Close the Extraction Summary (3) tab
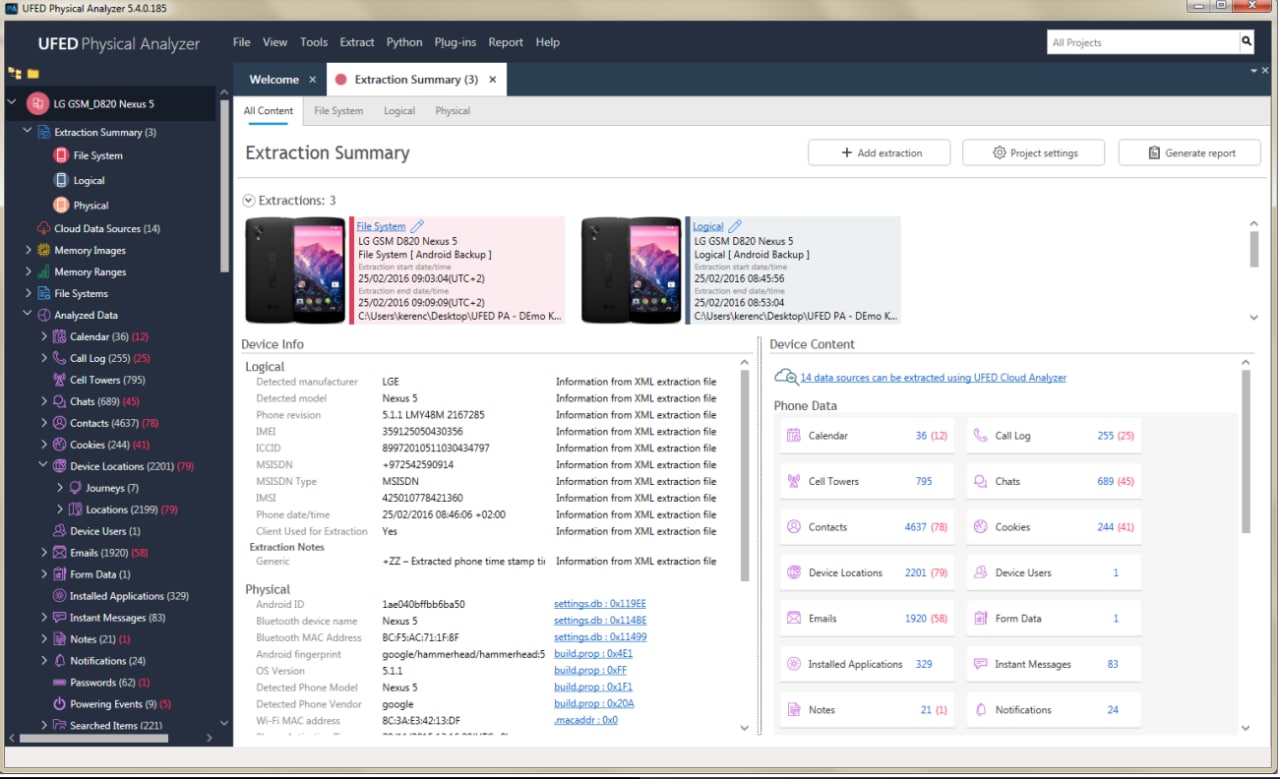The height and width of the screenshot is (779, 1280). click(492, 80)
